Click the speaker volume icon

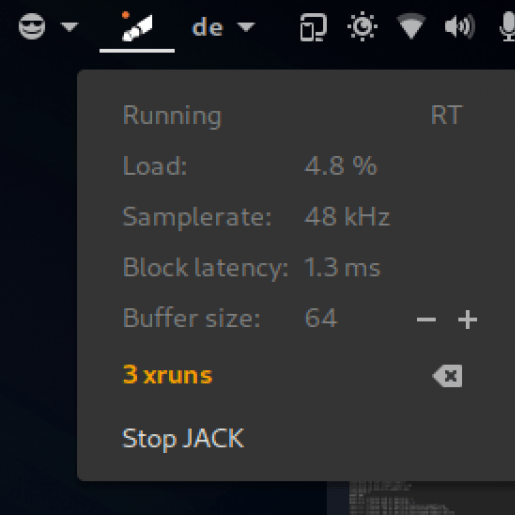460,26
